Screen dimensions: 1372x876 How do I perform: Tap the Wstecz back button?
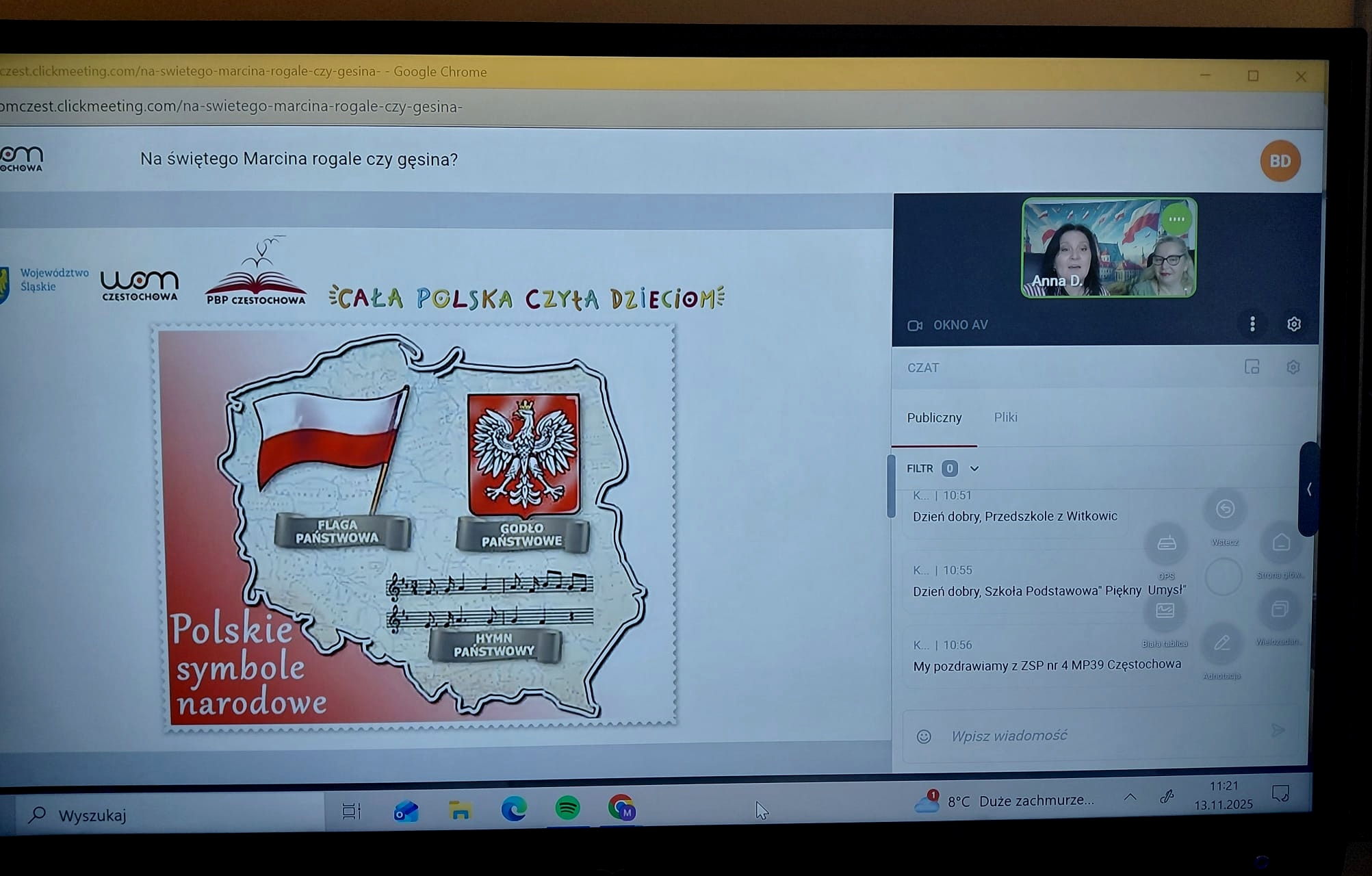1225,509
